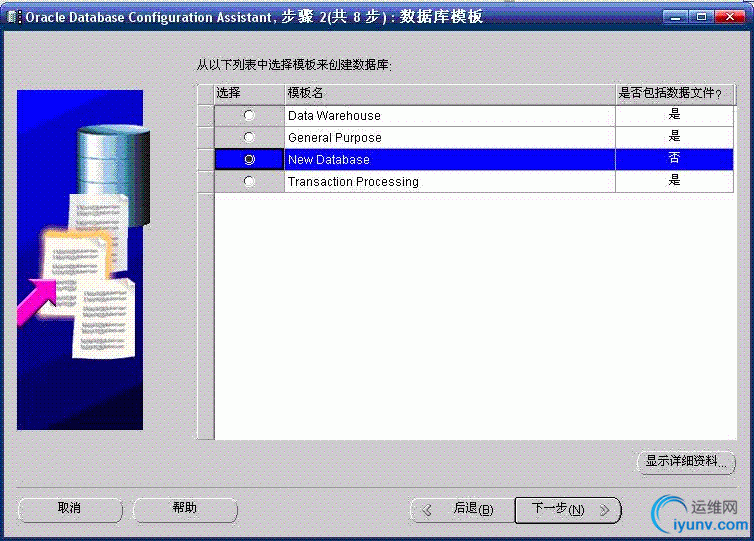Click 是 cell in Transaction Processing row
Viewport: 754px width, 541px height.
(675, 181)
